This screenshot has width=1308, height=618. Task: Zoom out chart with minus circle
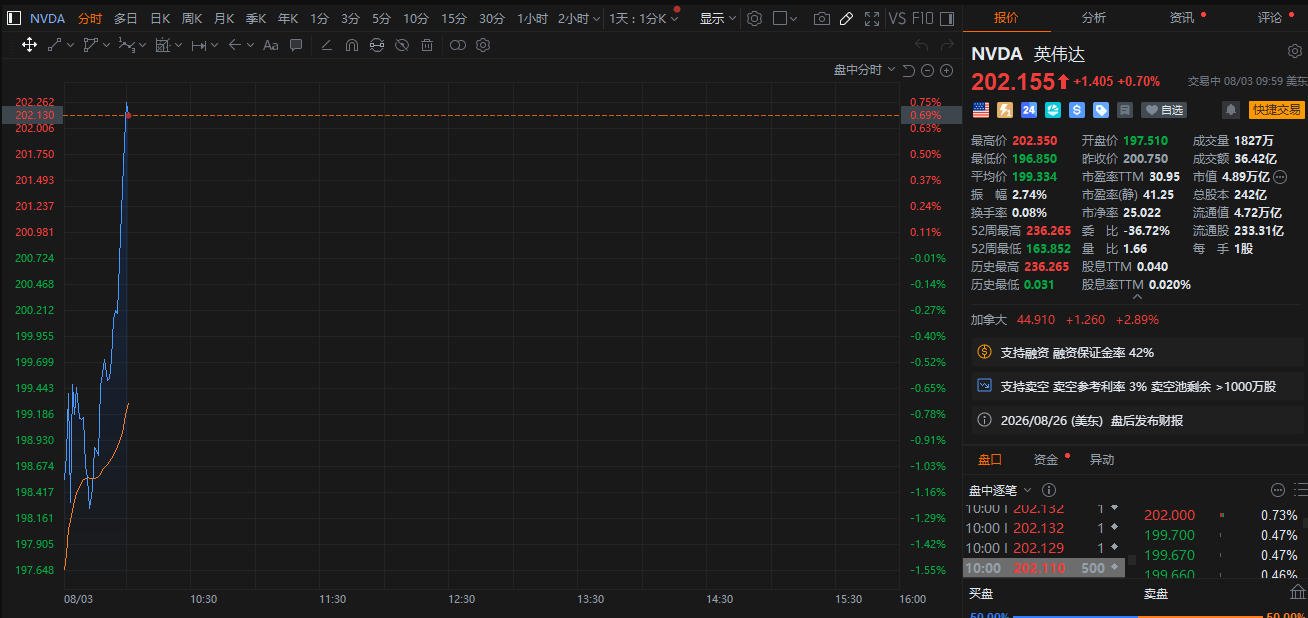(927, 70)
